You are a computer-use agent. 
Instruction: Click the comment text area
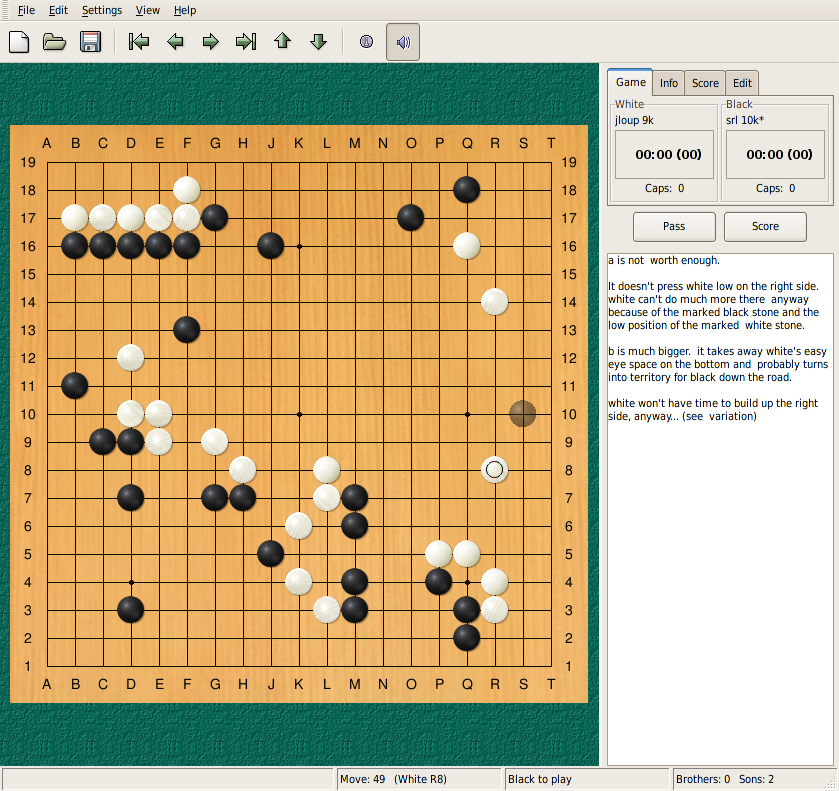pyautogui.click(x=720, y=509)
